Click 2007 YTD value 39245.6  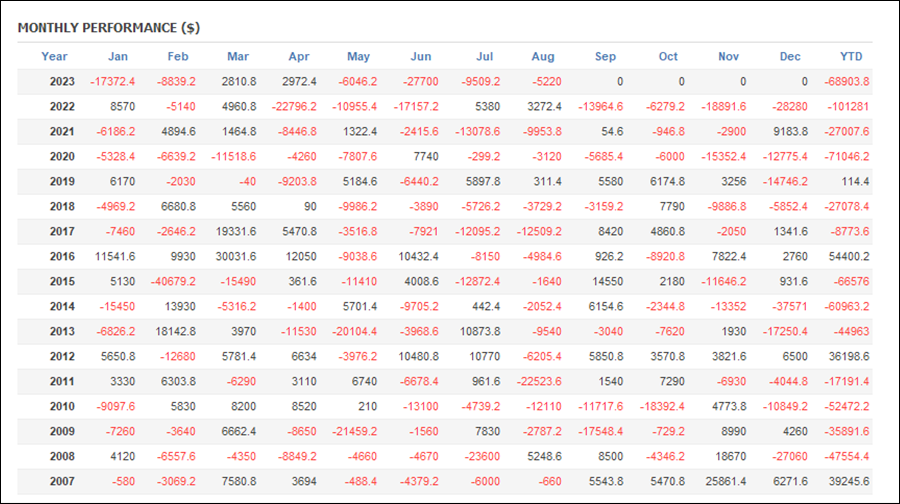849,481
